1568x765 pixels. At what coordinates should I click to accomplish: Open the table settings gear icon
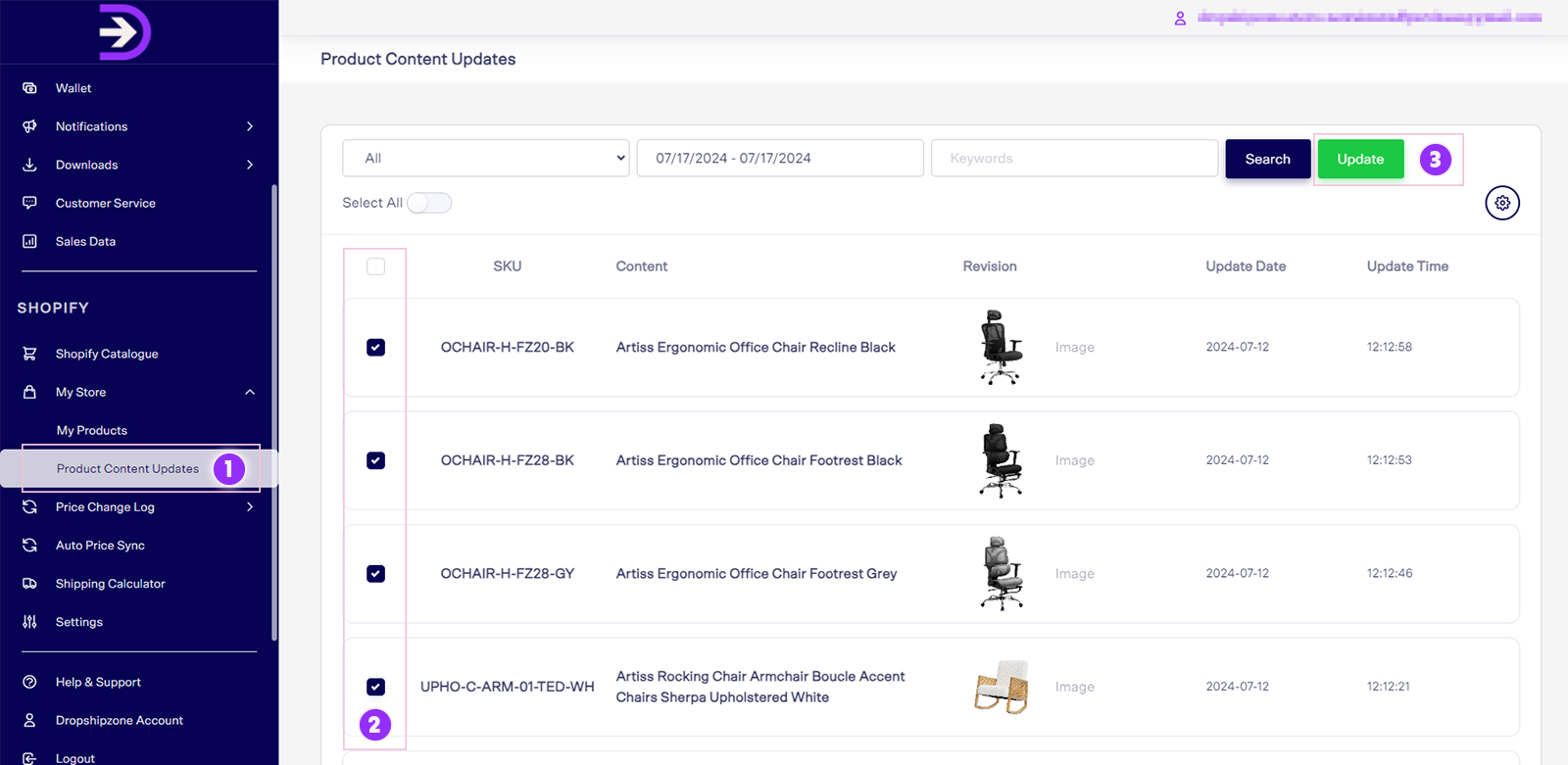point(1502,203)
